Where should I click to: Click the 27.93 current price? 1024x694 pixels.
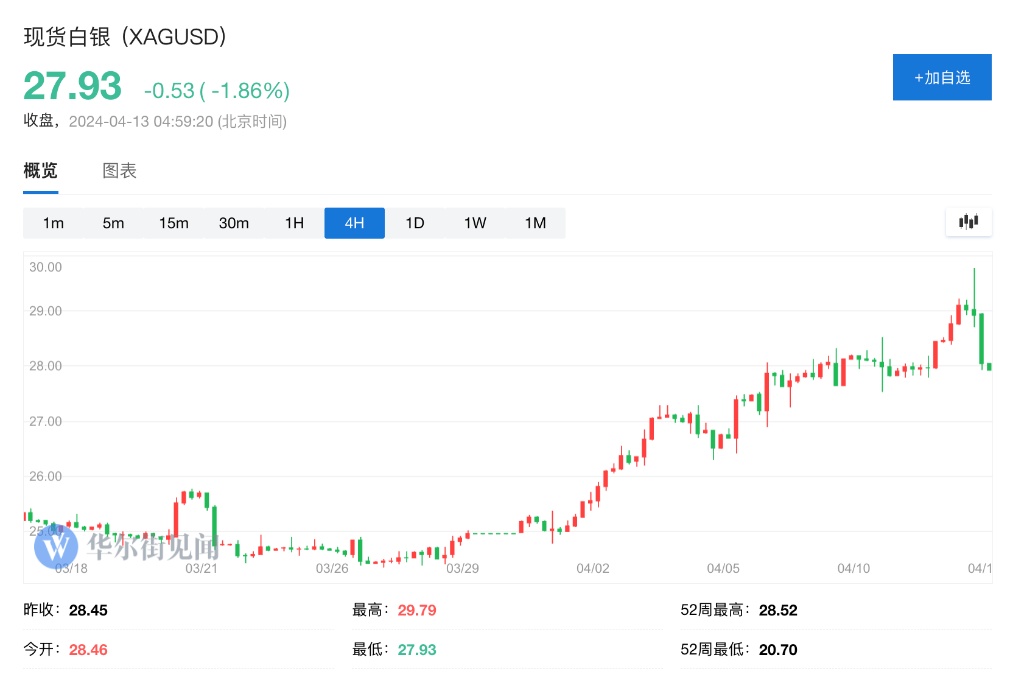pyautogui.click(x=72, y=87)
